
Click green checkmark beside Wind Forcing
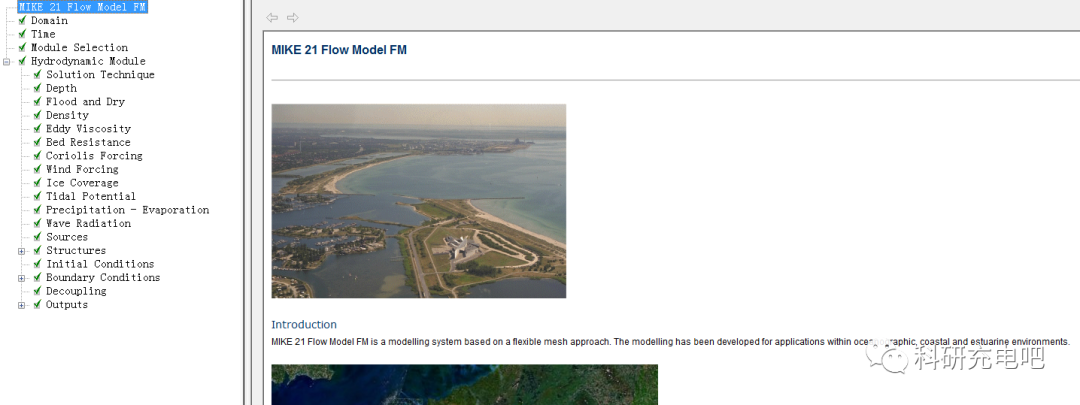coord(37,169)
